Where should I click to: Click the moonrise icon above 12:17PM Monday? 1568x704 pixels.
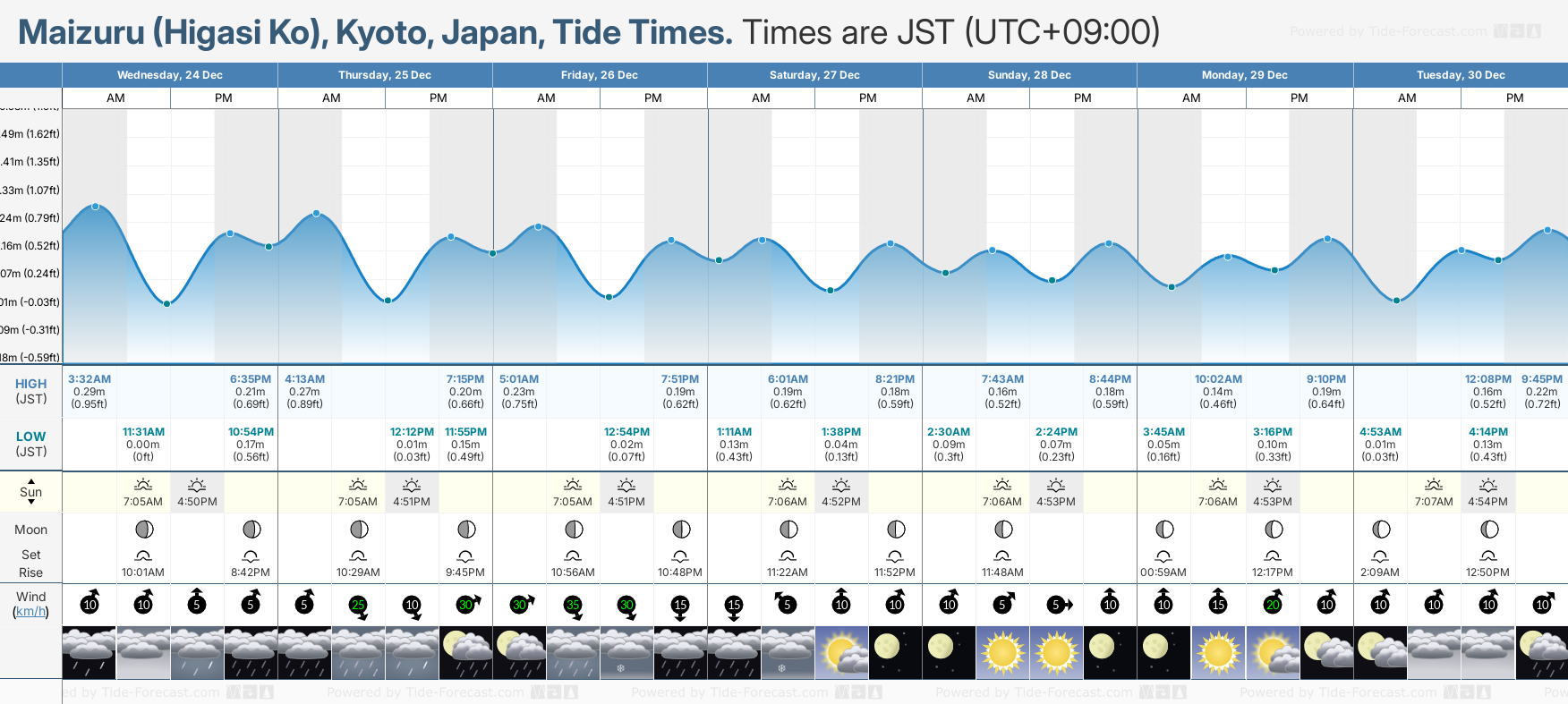point(1273,556)
